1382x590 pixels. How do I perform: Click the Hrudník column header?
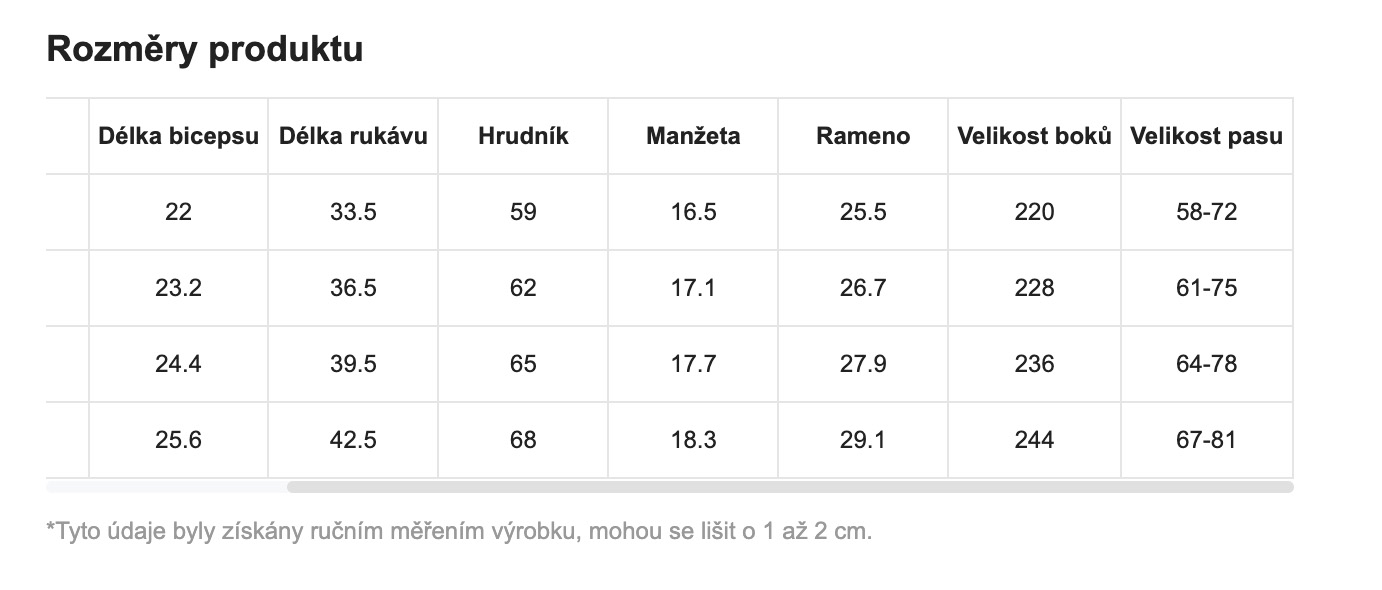coord(523,136)
